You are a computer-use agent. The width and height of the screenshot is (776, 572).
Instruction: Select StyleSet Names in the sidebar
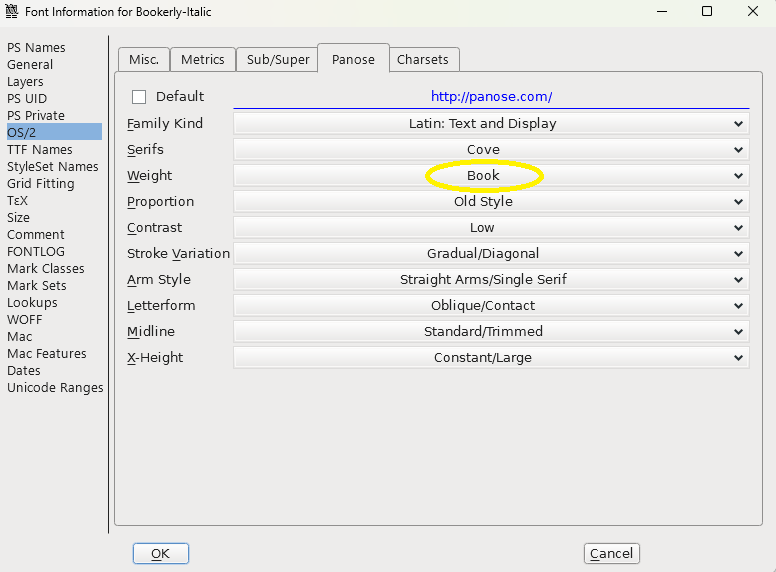pos(52,167)
